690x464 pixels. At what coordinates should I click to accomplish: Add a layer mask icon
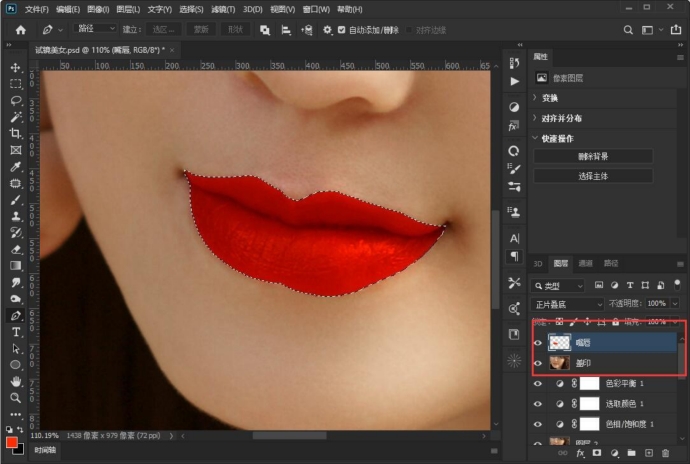tap(597, 453)
